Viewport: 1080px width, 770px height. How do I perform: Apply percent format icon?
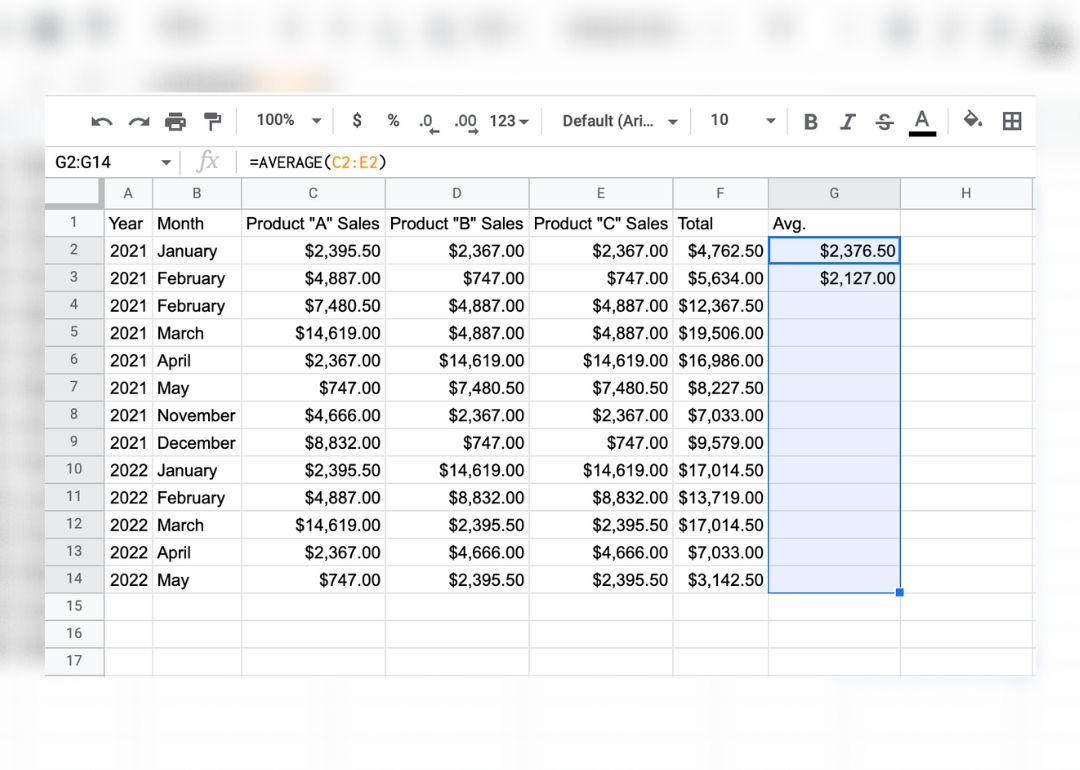(393, 121)
